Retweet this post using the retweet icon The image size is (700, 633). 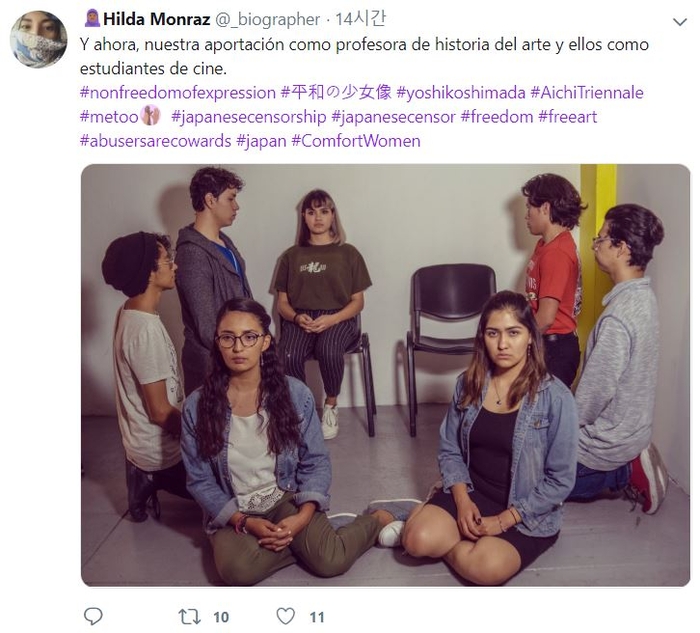pos(189,617)
